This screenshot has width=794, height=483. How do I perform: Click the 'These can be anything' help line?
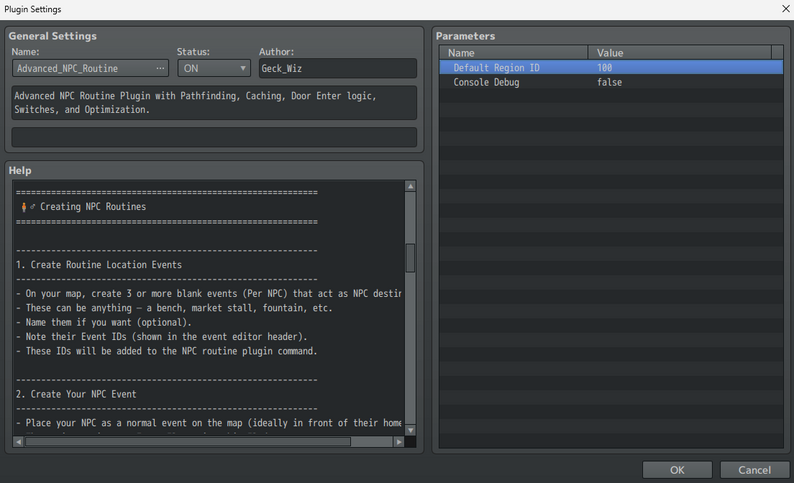(x=174, y=308)
